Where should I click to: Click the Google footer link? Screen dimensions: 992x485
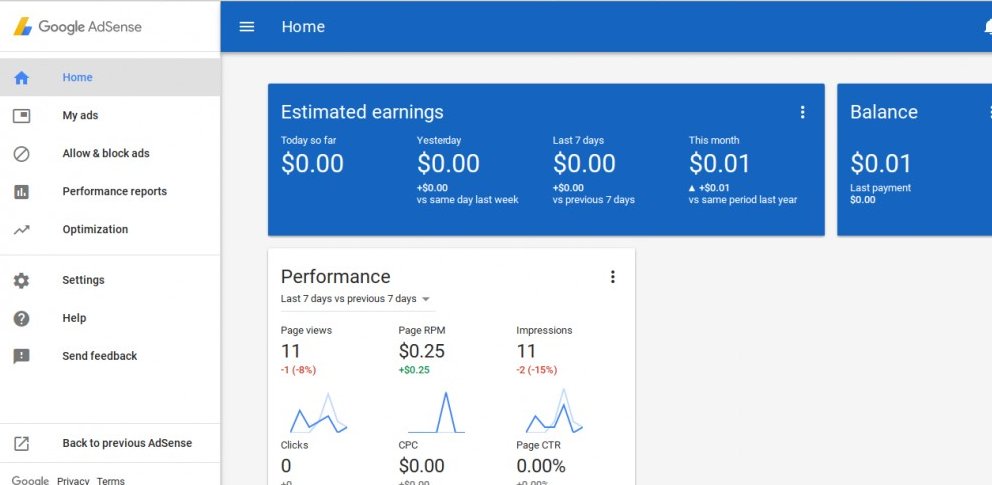(x=30, y=480)
